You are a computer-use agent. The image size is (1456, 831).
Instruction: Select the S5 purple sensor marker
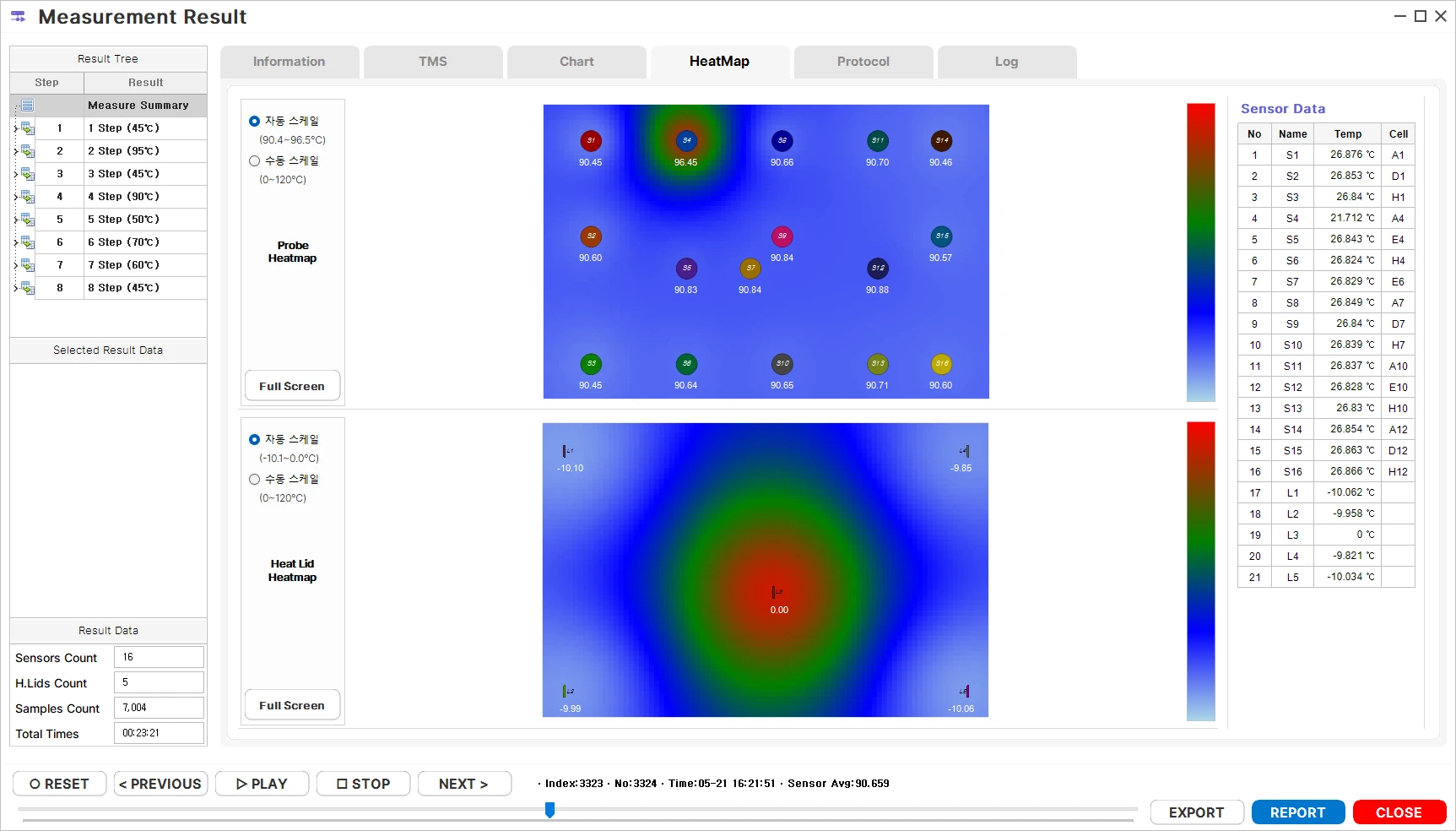[x=686, y=269]
